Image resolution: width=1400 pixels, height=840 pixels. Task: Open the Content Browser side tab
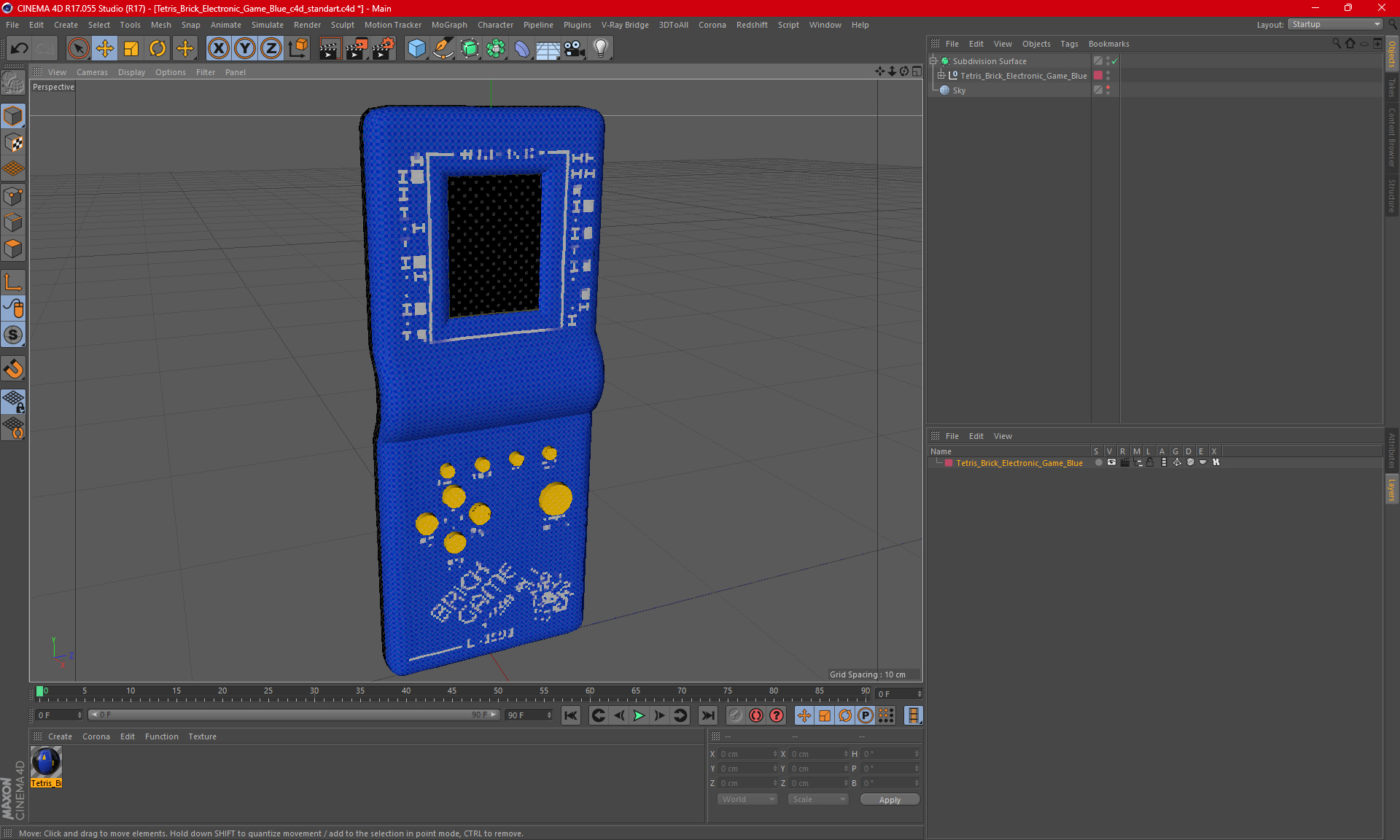(x=1392, y=137)
